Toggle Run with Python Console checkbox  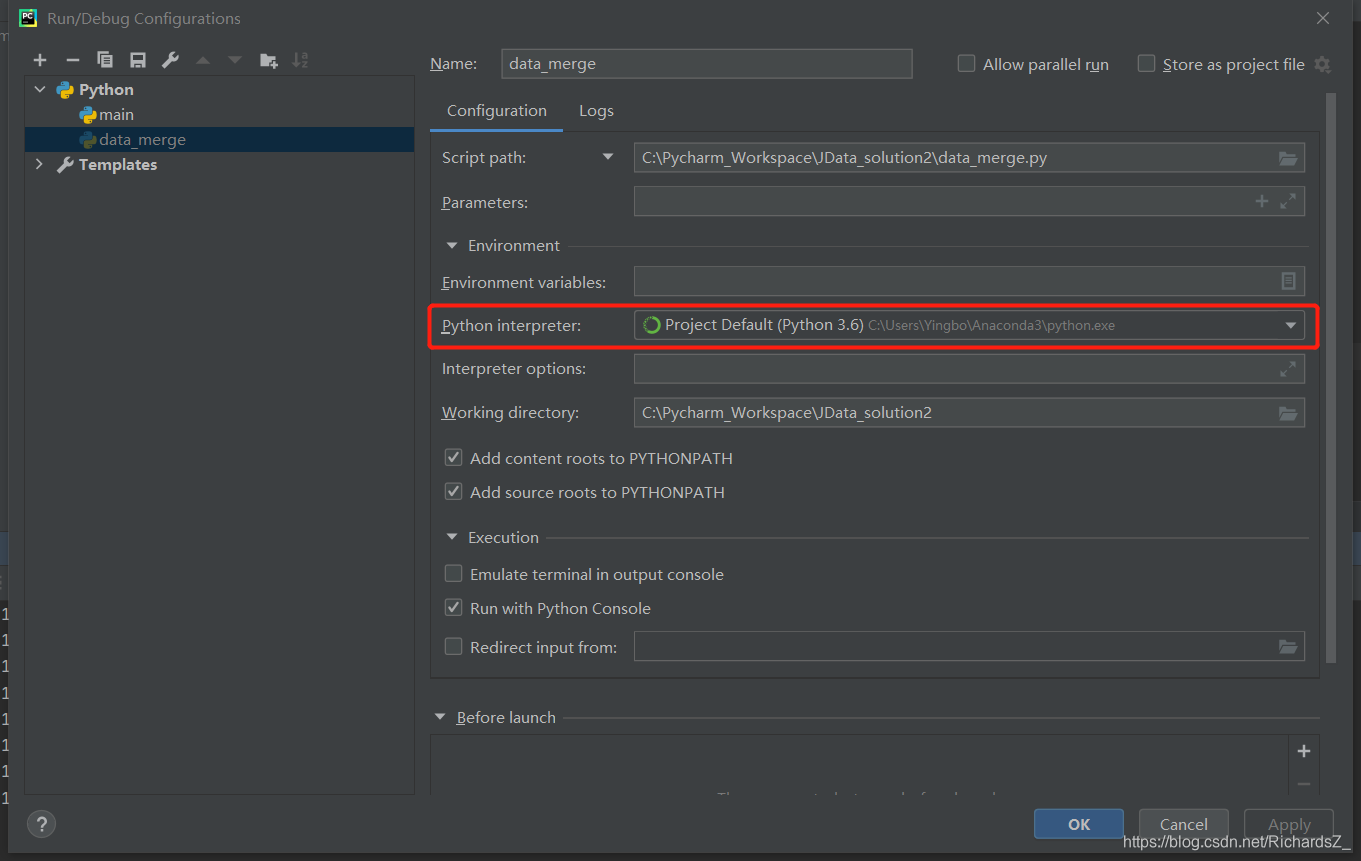[x=454, y=608]
